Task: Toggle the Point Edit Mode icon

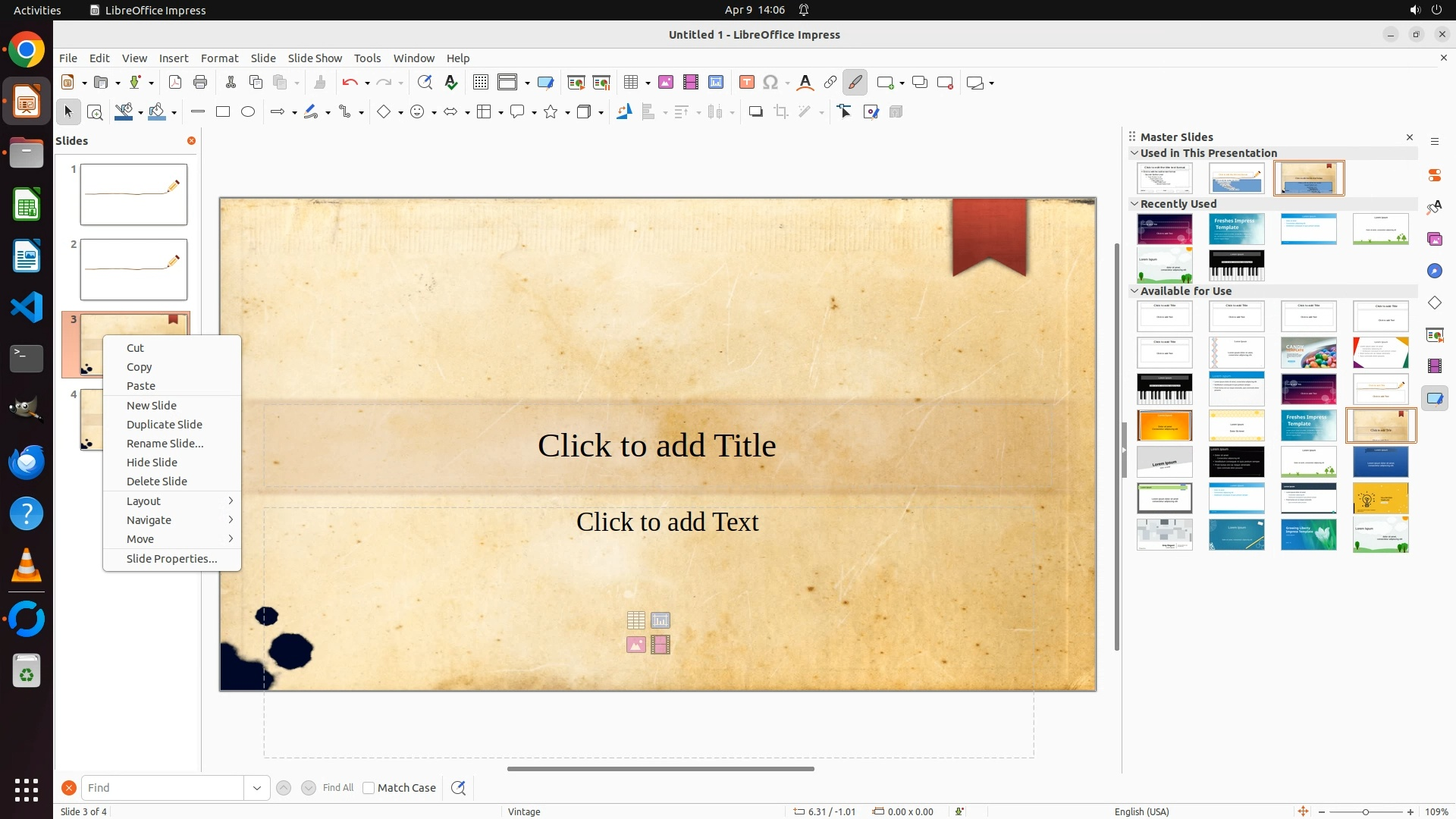Action: (845, 112)
